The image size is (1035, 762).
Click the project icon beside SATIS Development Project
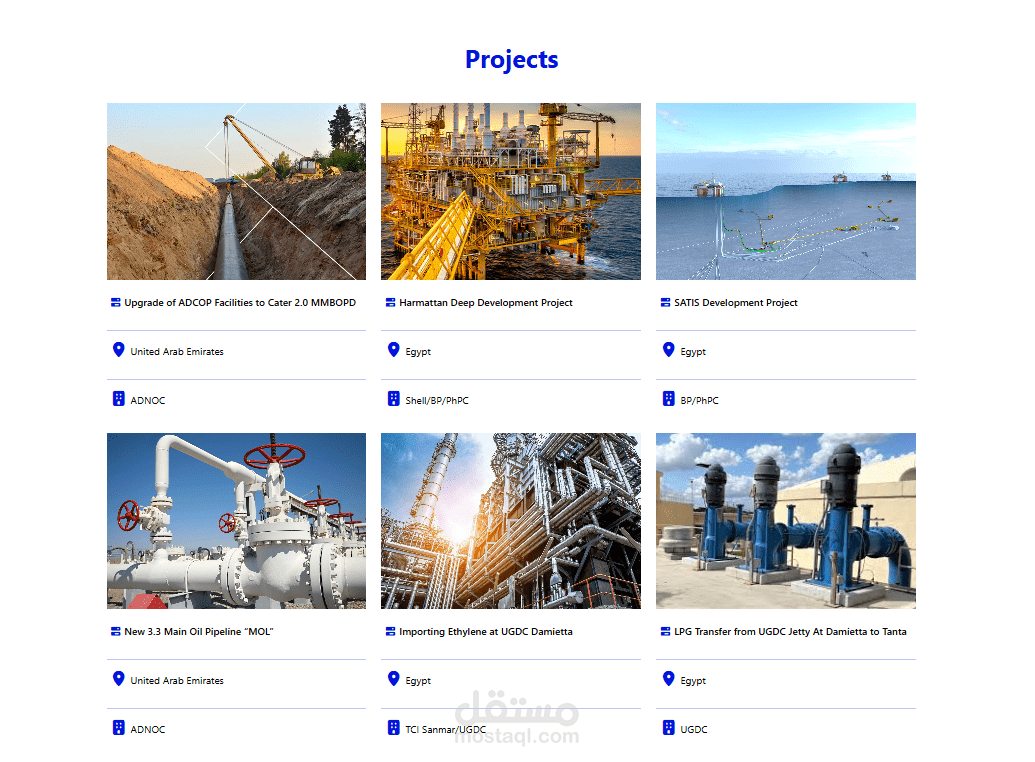point(665,302)
